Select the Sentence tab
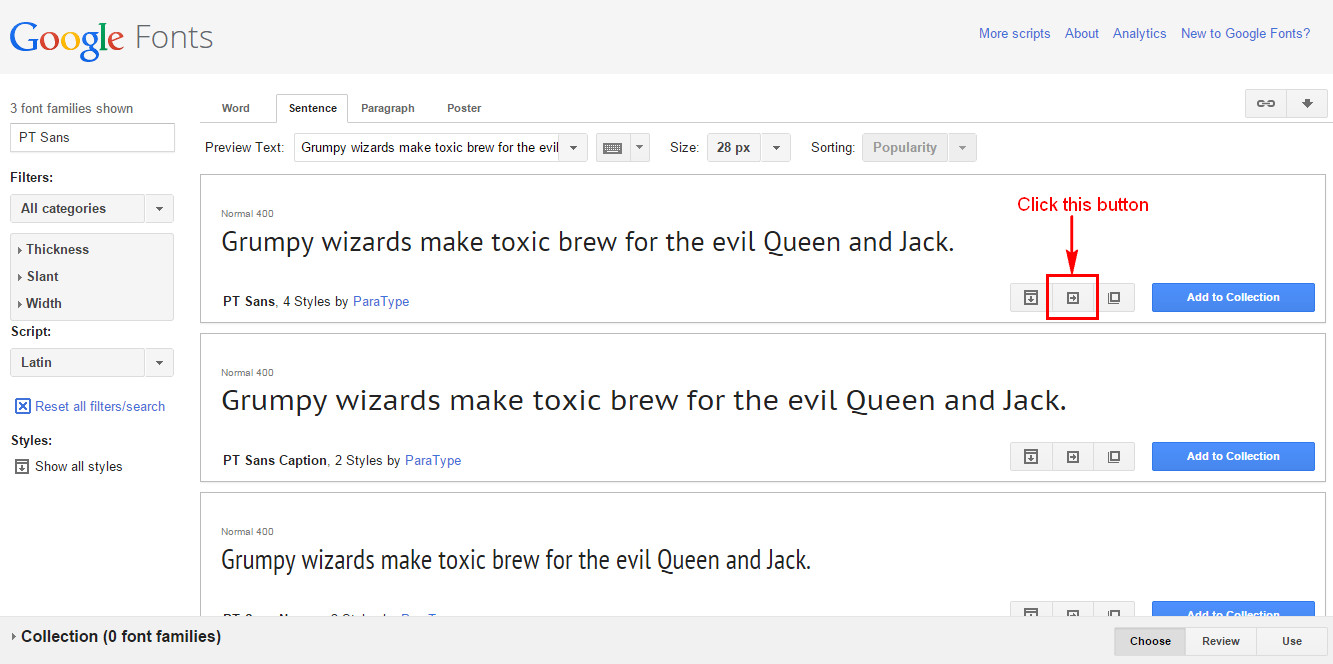Screen dimensions: 1333x664 coord(312,108)
